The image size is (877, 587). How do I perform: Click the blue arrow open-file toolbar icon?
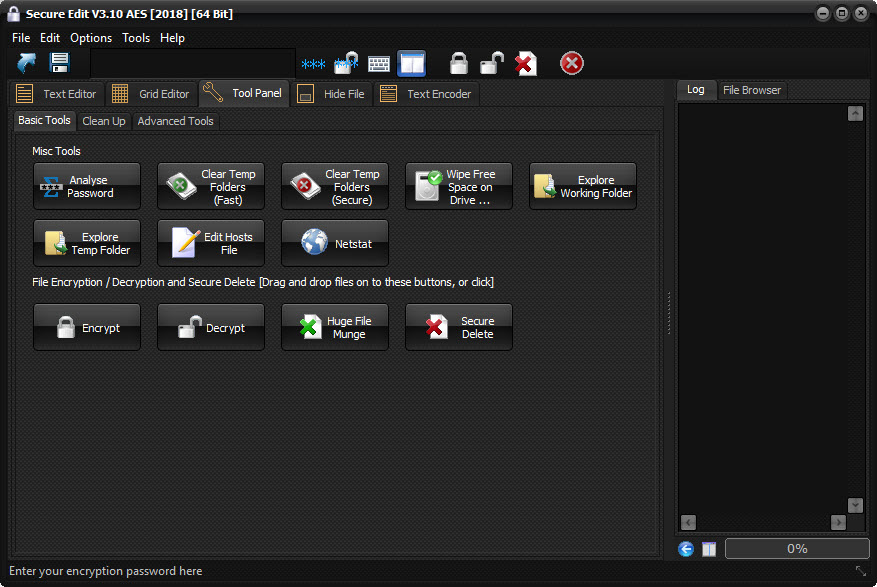click(x=26, y=63)
